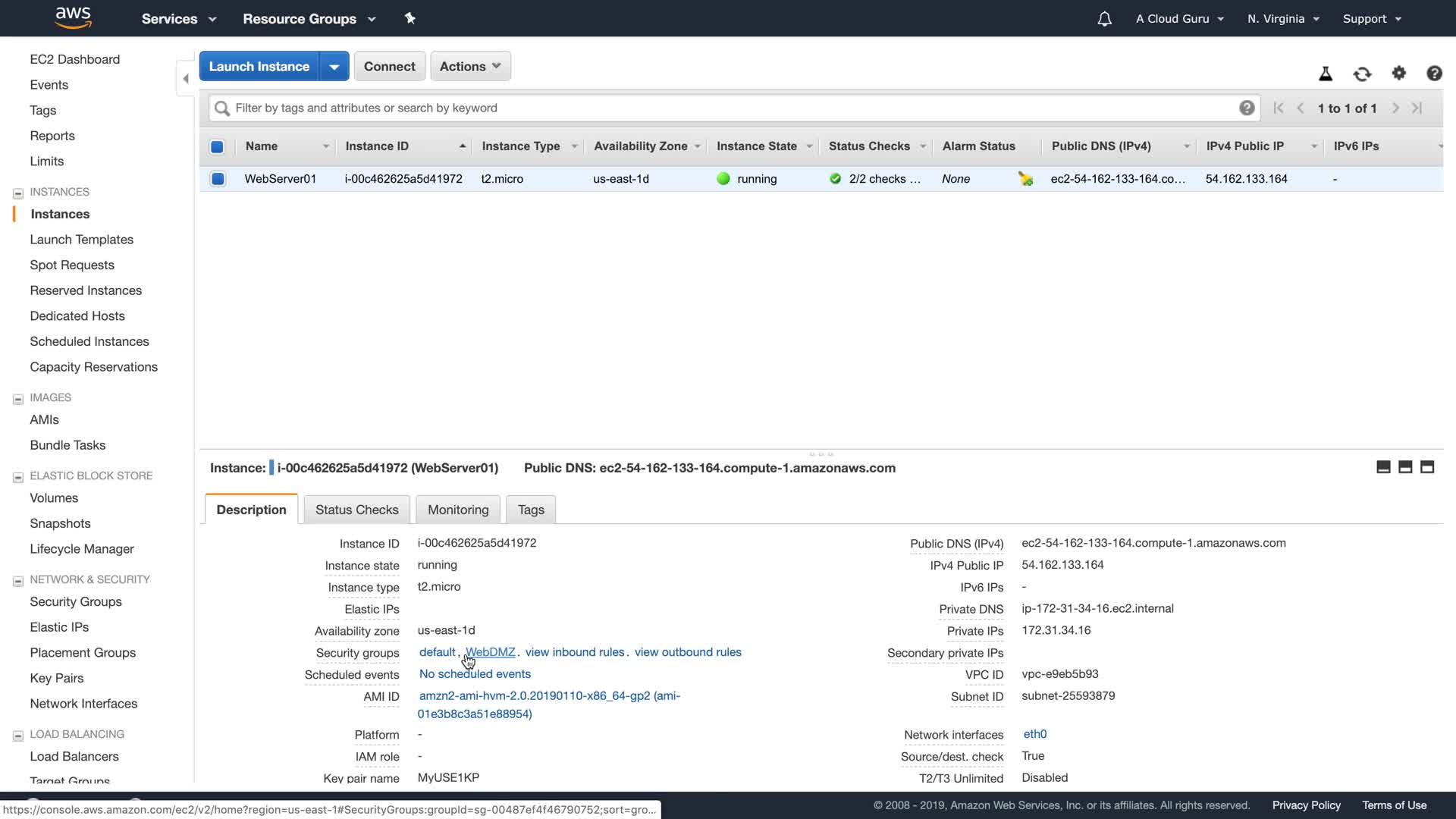Viewport: 1456px width, 819px height.
Task: Expand the Launch Instance dropdown arrow
Action: pyautogui.click(x=334, y=66)
